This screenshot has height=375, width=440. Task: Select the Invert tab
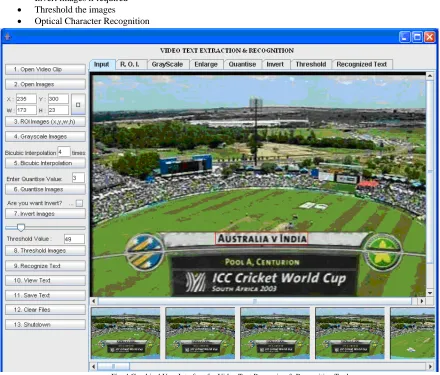pyautogui.click(x=276, y=64)
